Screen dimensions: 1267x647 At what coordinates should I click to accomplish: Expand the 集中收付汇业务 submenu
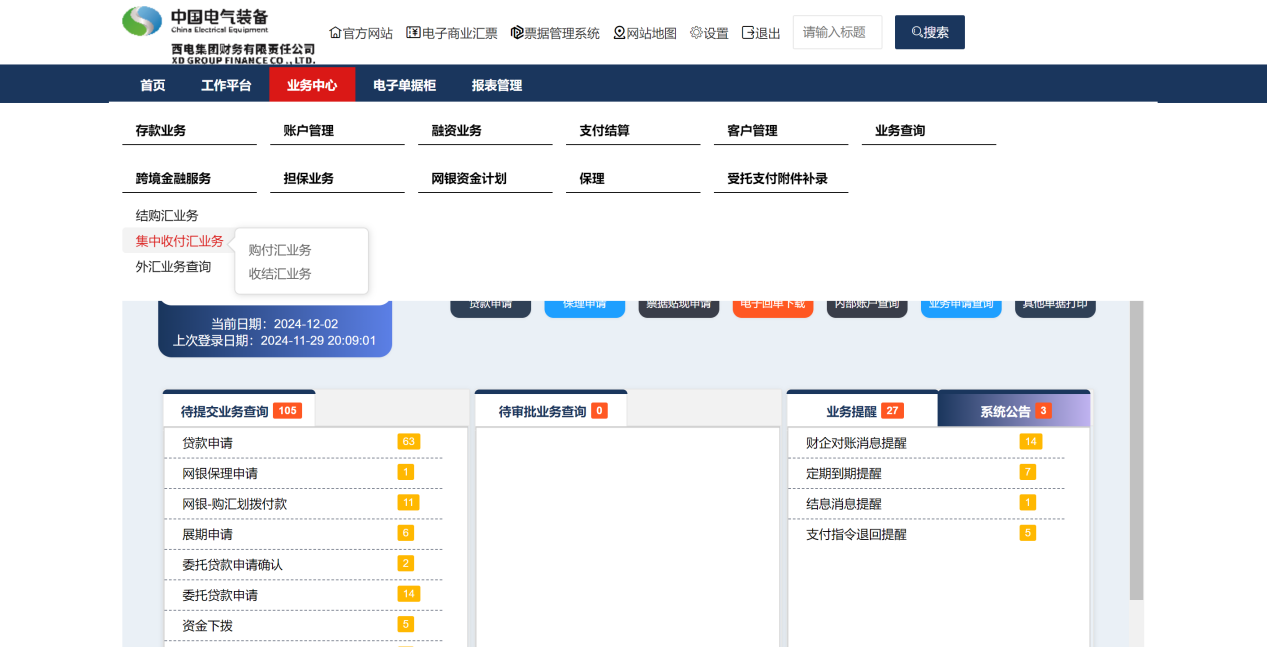click(x=180, y=241)
